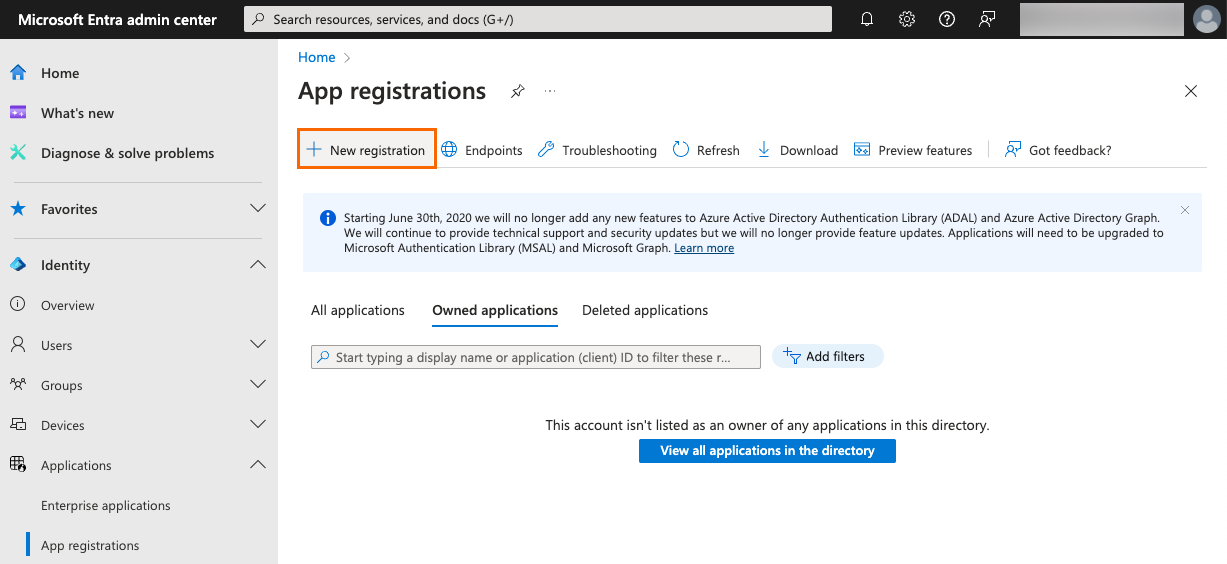Click the Endpoints label
1227x564 pixels.
(x=494, y=150)
